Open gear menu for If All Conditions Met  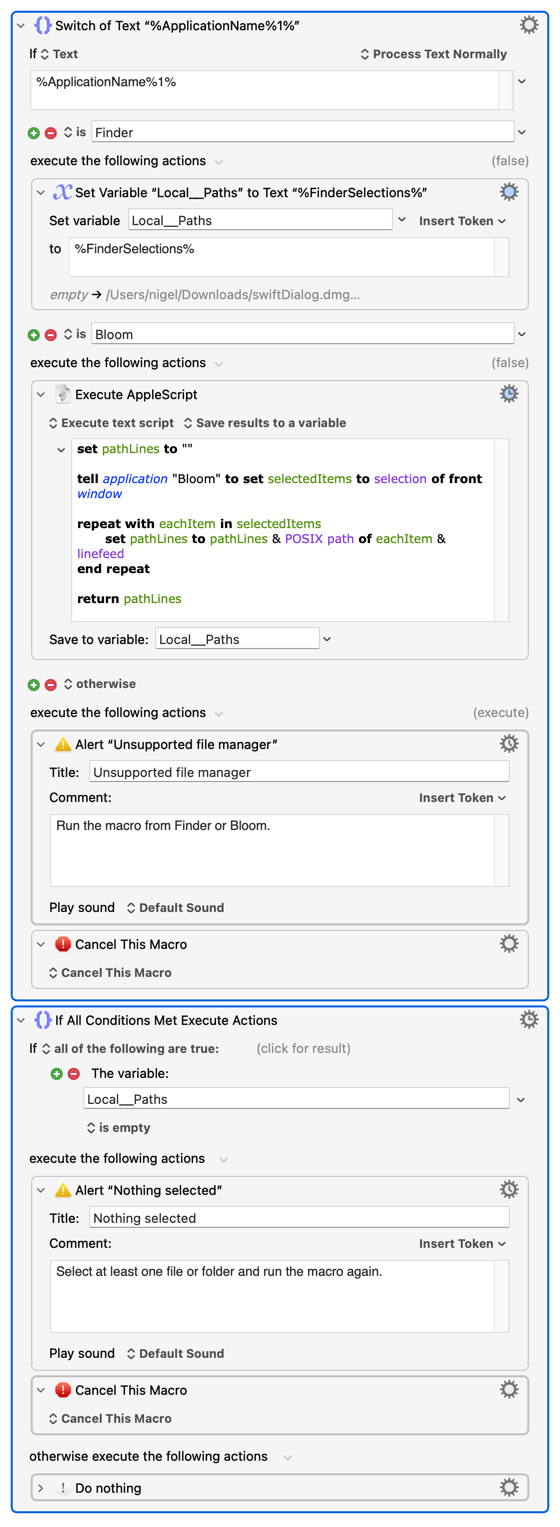coord(529,1020)
